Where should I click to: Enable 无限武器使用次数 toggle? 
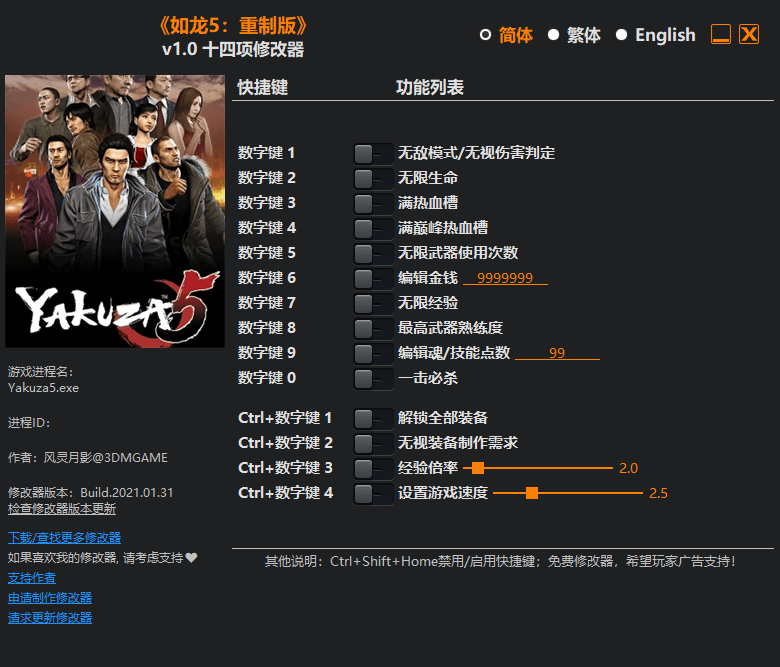tap(373, 254)
